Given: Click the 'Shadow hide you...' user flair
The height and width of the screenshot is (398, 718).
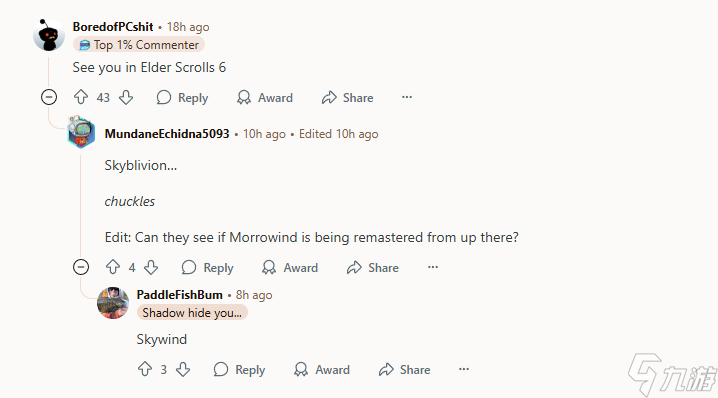Looking at the screenshot, I should pyautogui.click(x=192, y=313).
